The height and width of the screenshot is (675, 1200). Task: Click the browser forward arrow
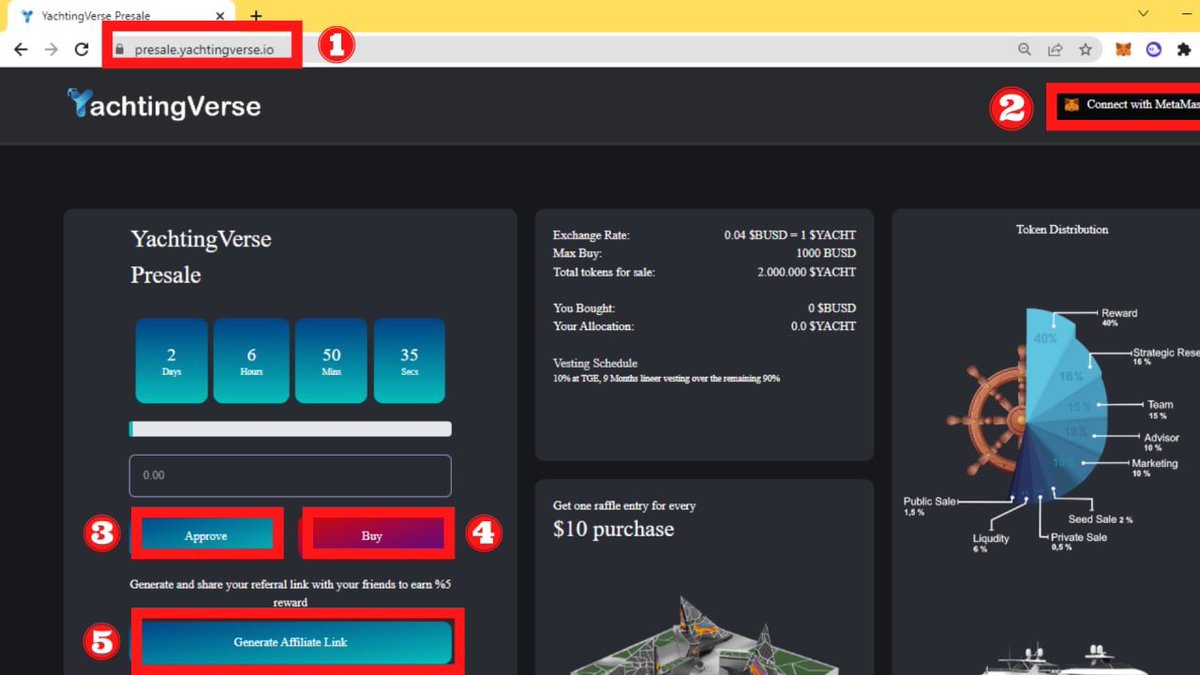click(51, 49)
